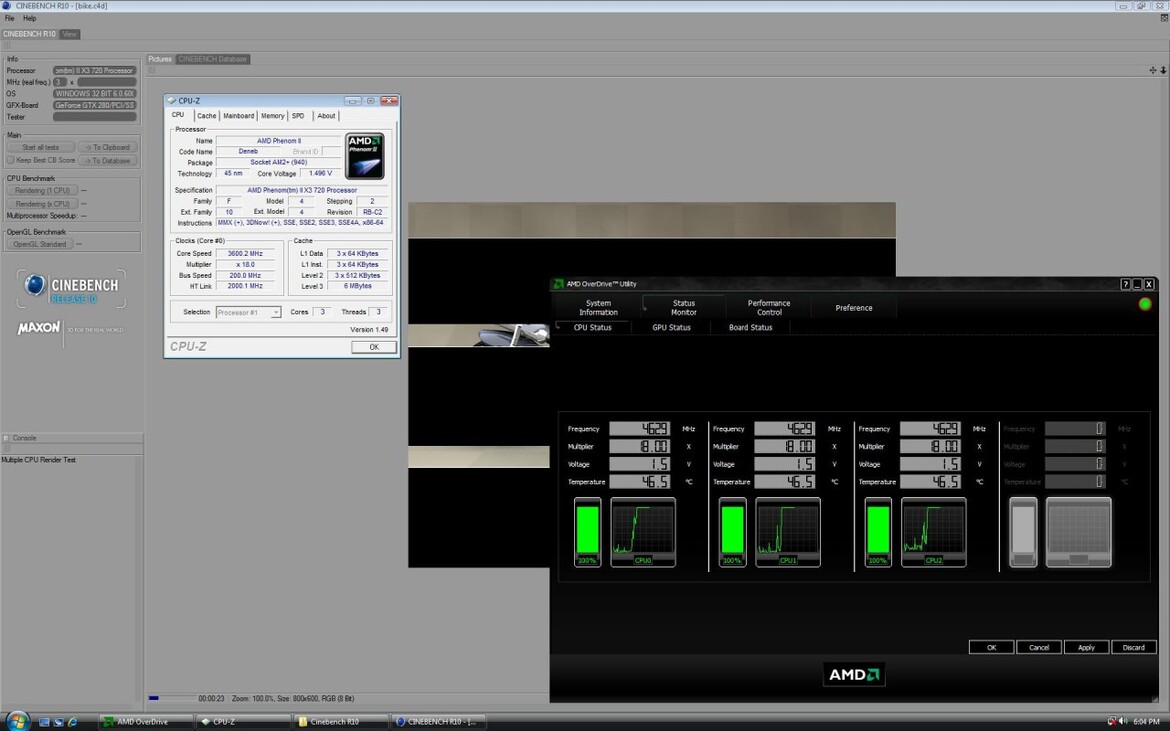Click CPU2 usage history graph
1170x731 pixels.
coord(933,532)
